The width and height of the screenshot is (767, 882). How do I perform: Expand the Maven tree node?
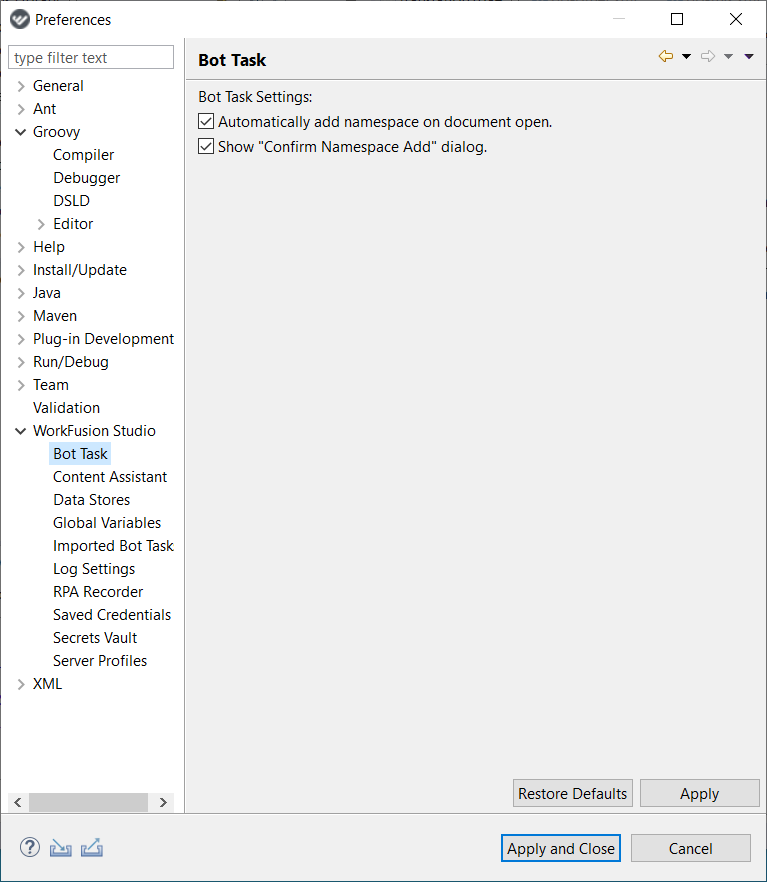(x=21, y=317)
